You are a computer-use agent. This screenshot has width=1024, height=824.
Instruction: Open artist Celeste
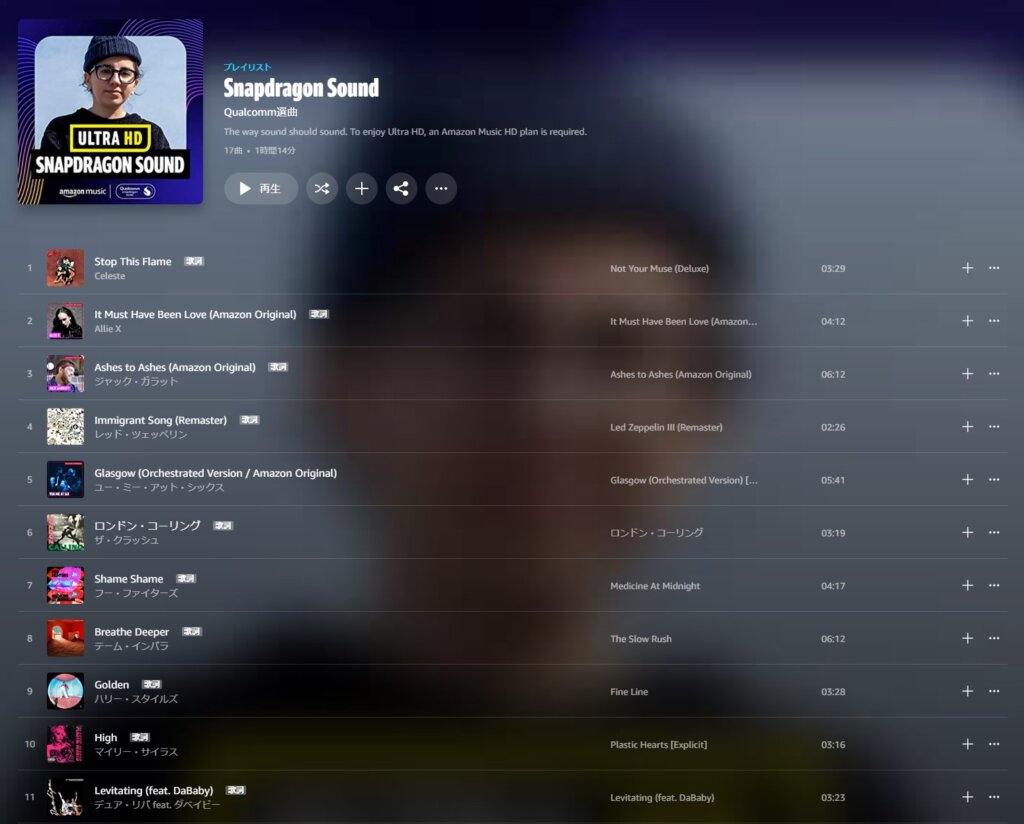click(x=110, y=276)
